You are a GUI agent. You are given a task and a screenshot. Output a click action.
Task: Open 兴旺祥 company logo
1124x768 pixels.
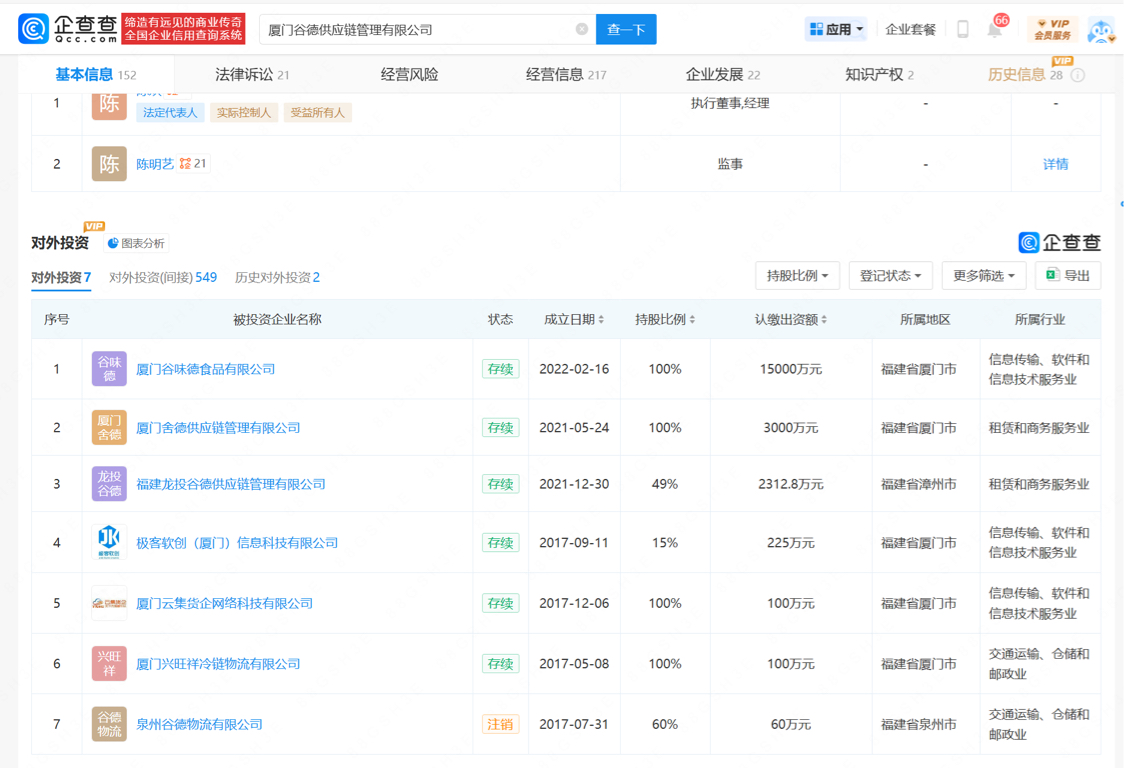(x=109, y=663)
